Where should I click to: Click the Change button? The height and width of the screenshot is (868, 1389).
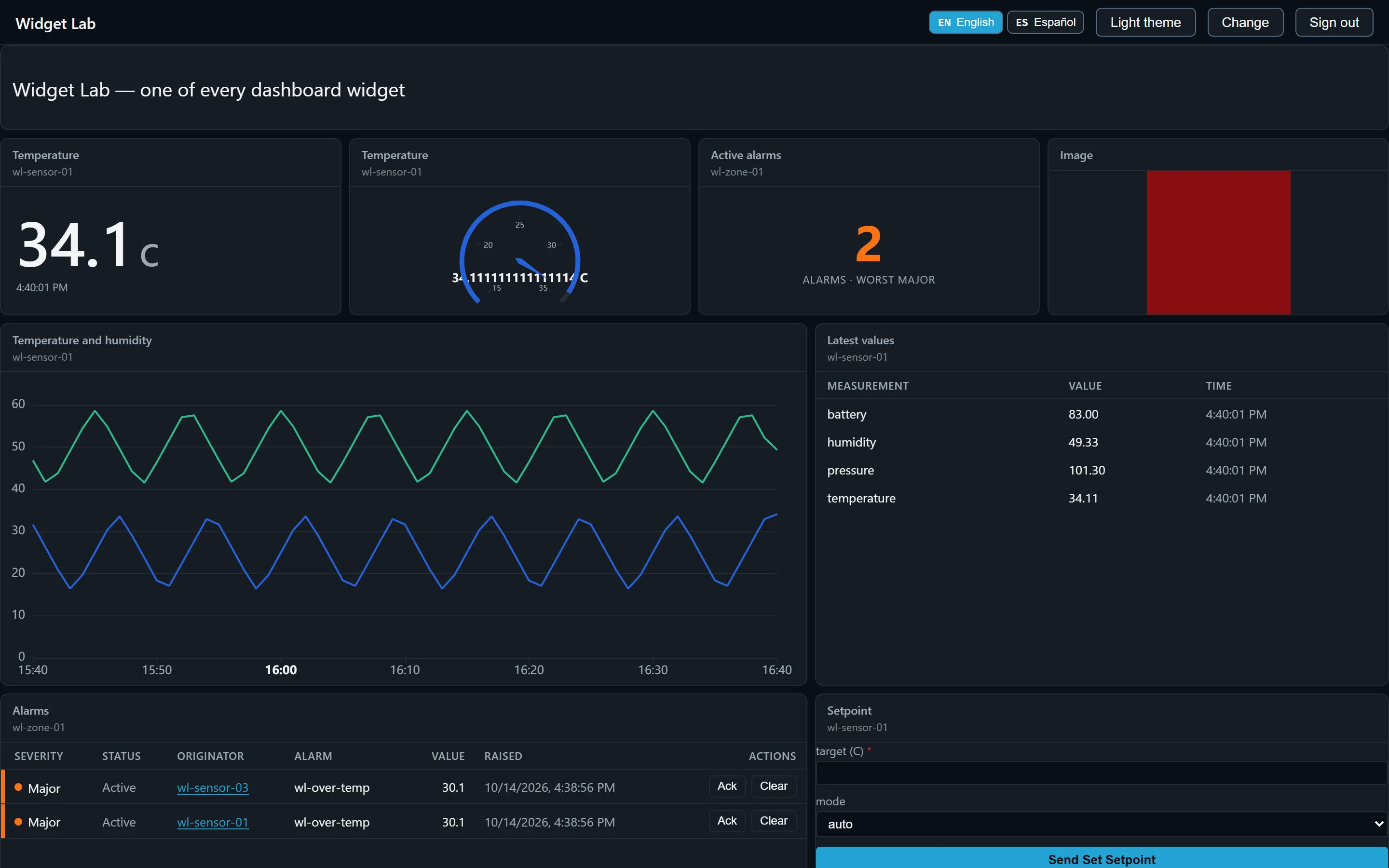[1245, 22]
